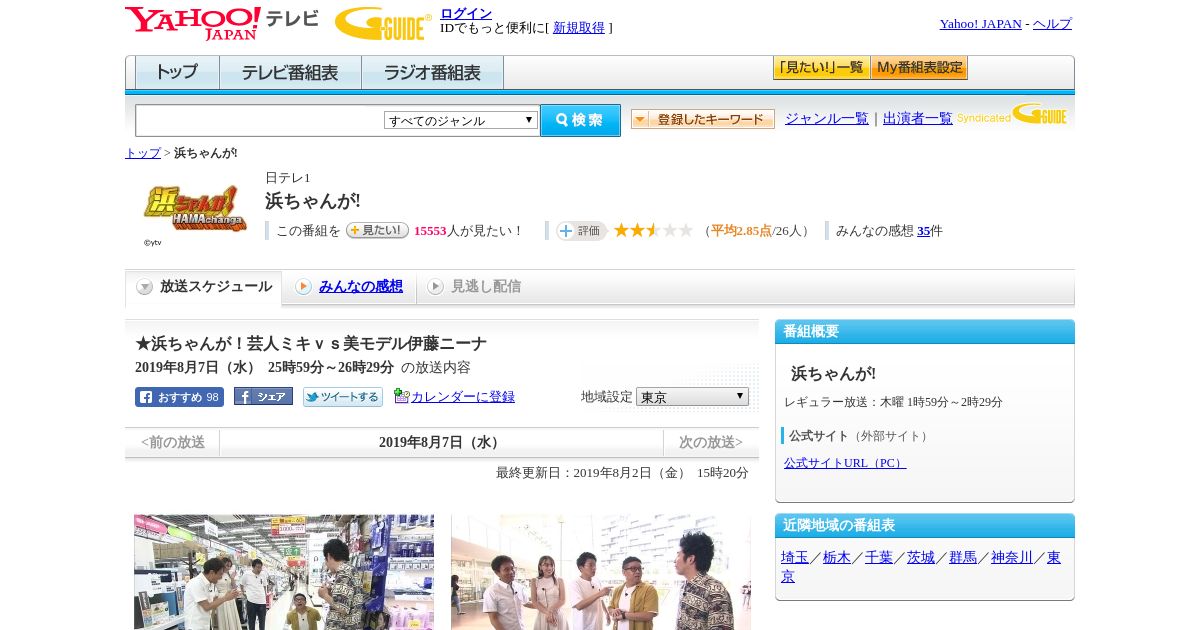Open the Yahoo! JAPAN link
Image resolution: width=1200 pixels, height=630 pixels.
pyautogui.click(x=981, y=24)
